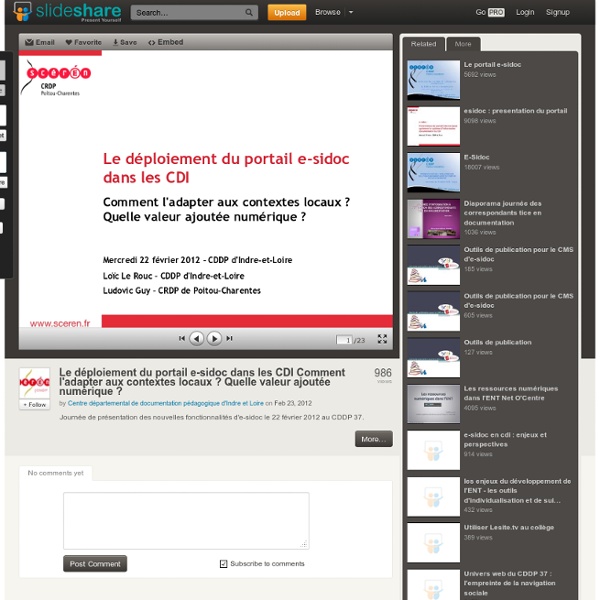Switch to the Related tab
Screen dimensions: 600x600
[423, 44]
